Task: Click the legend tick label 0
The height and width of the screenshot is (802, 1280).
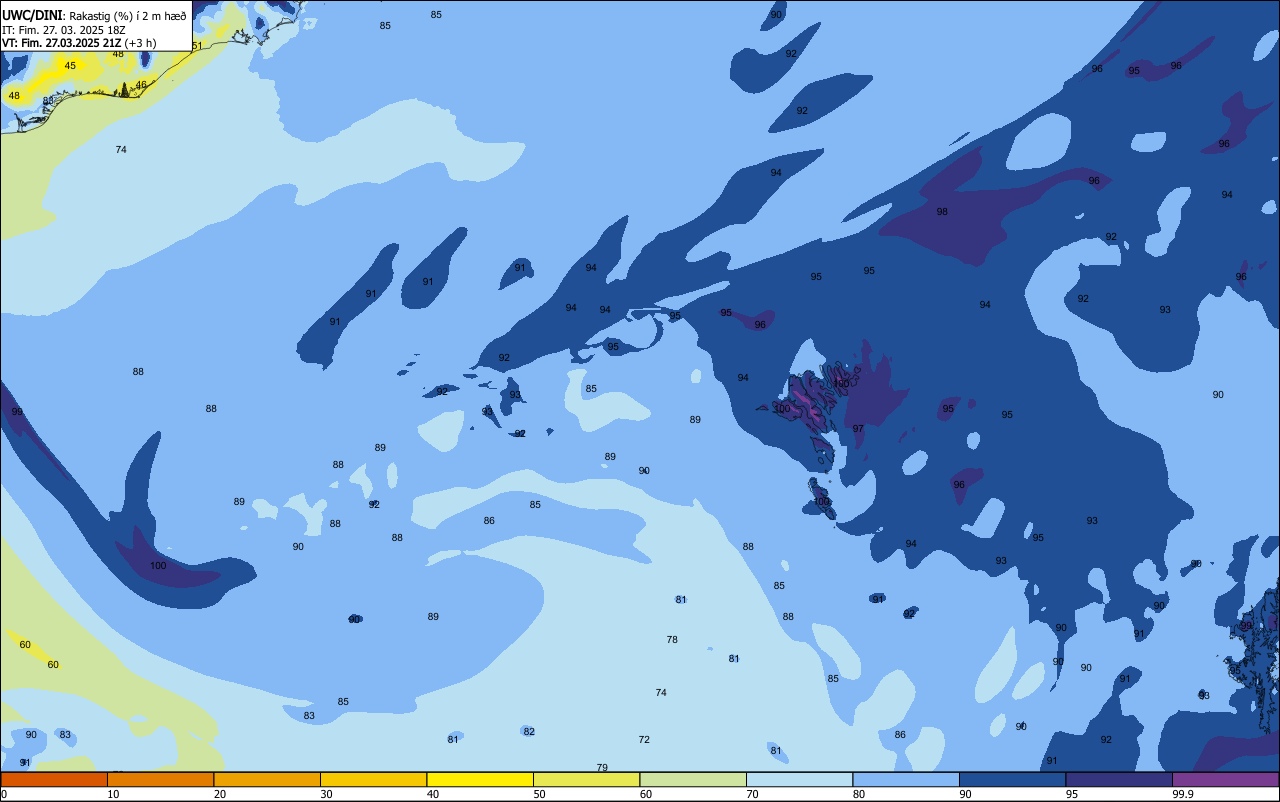Action: 4,794
